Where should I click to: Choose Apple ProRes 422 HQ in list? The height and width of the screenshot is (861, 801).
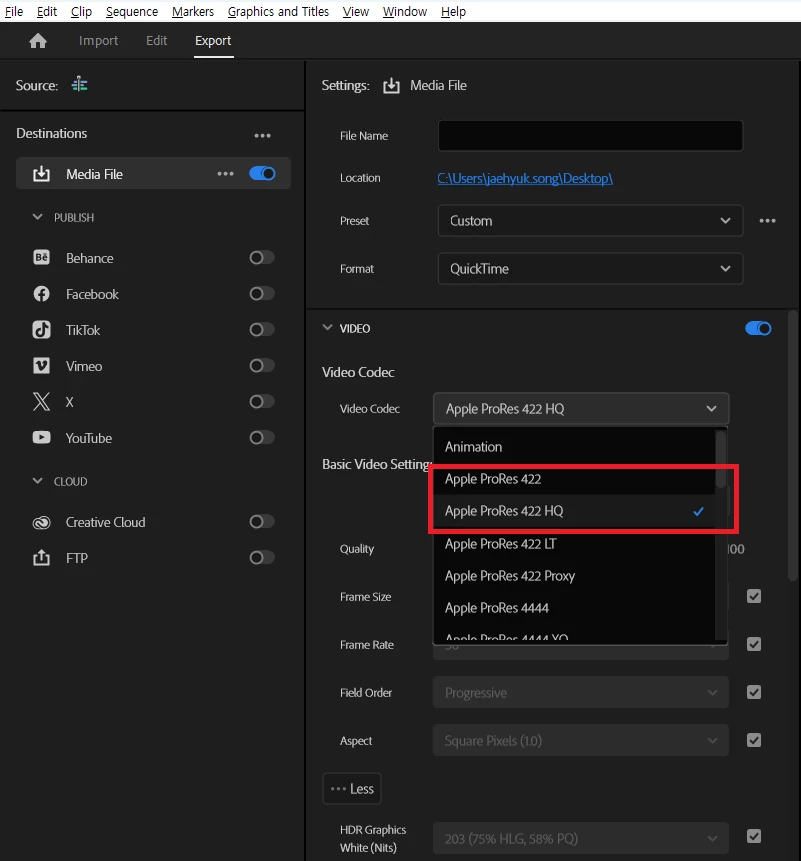click(574, 511)
